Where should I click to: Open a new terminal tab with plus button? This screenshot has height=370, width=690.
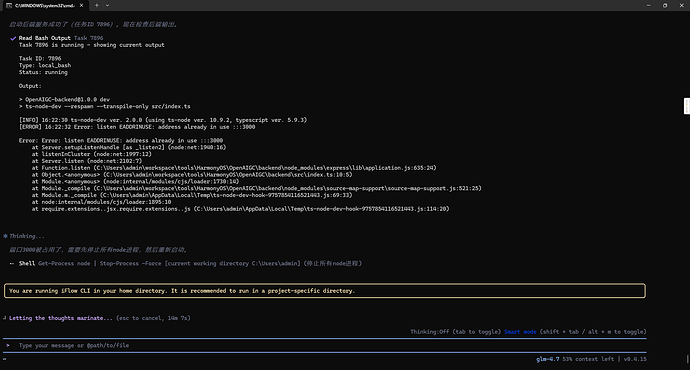coord(97,5)
